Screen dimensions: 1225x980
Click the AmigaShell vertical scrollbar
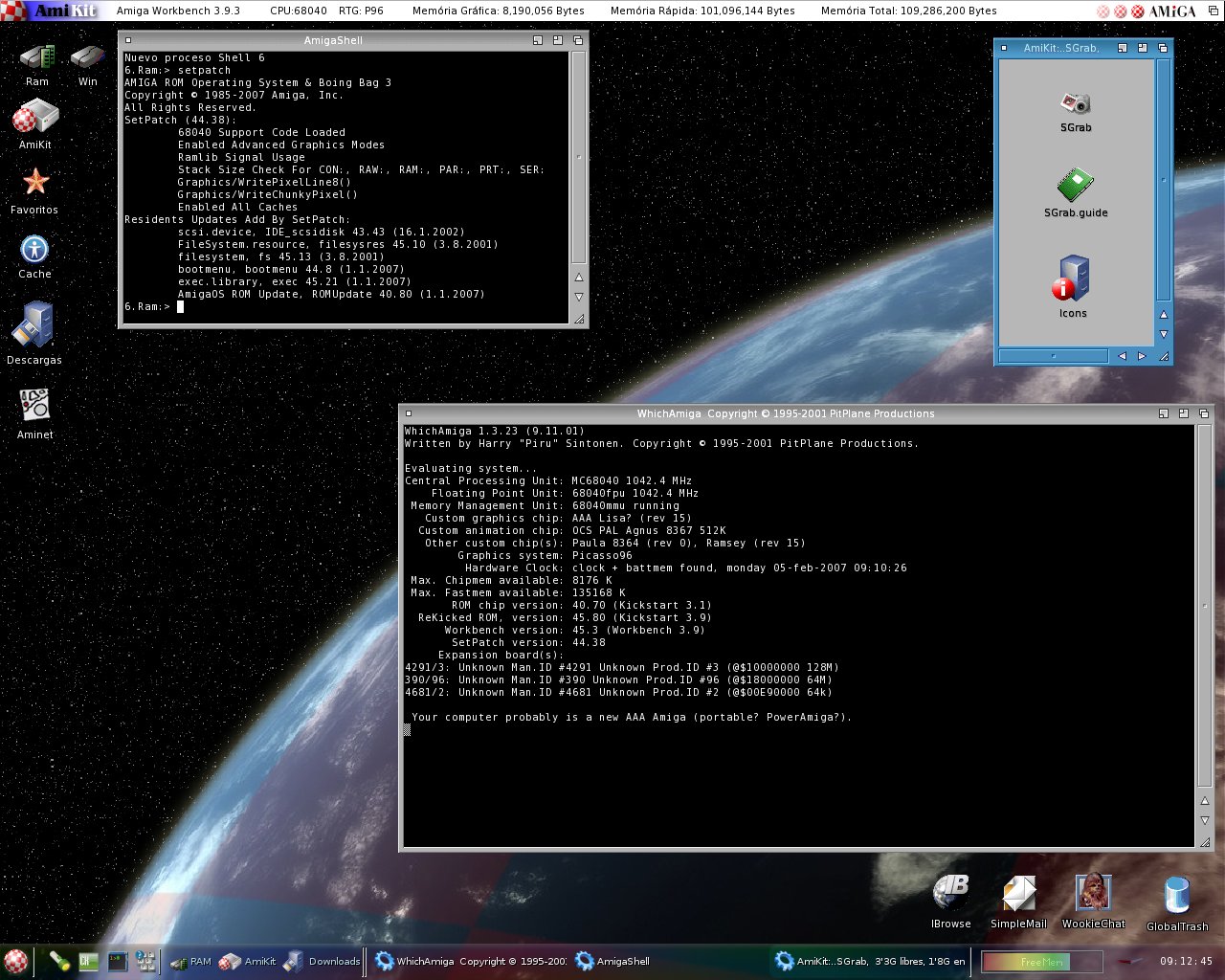[x=578, y=158]
